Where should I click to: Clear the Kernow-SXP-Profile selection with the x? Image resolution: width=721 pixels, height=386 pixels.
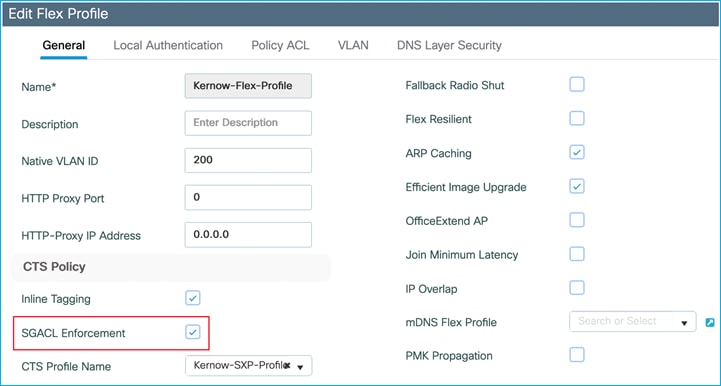(x=287, y=366)
